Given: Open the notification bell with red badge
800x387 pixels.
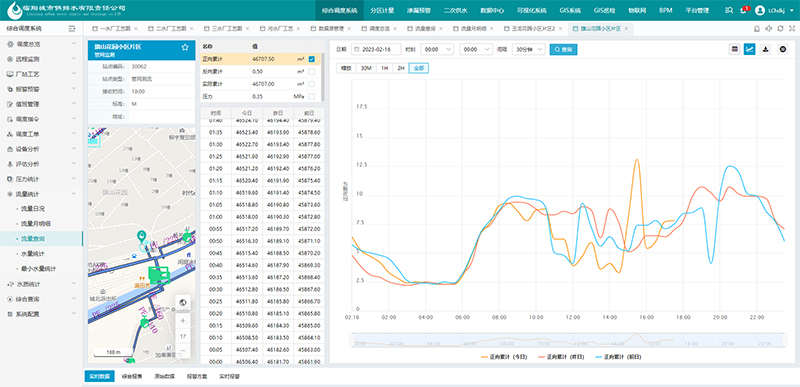Looking at the screenshot, I should (744, 10).
